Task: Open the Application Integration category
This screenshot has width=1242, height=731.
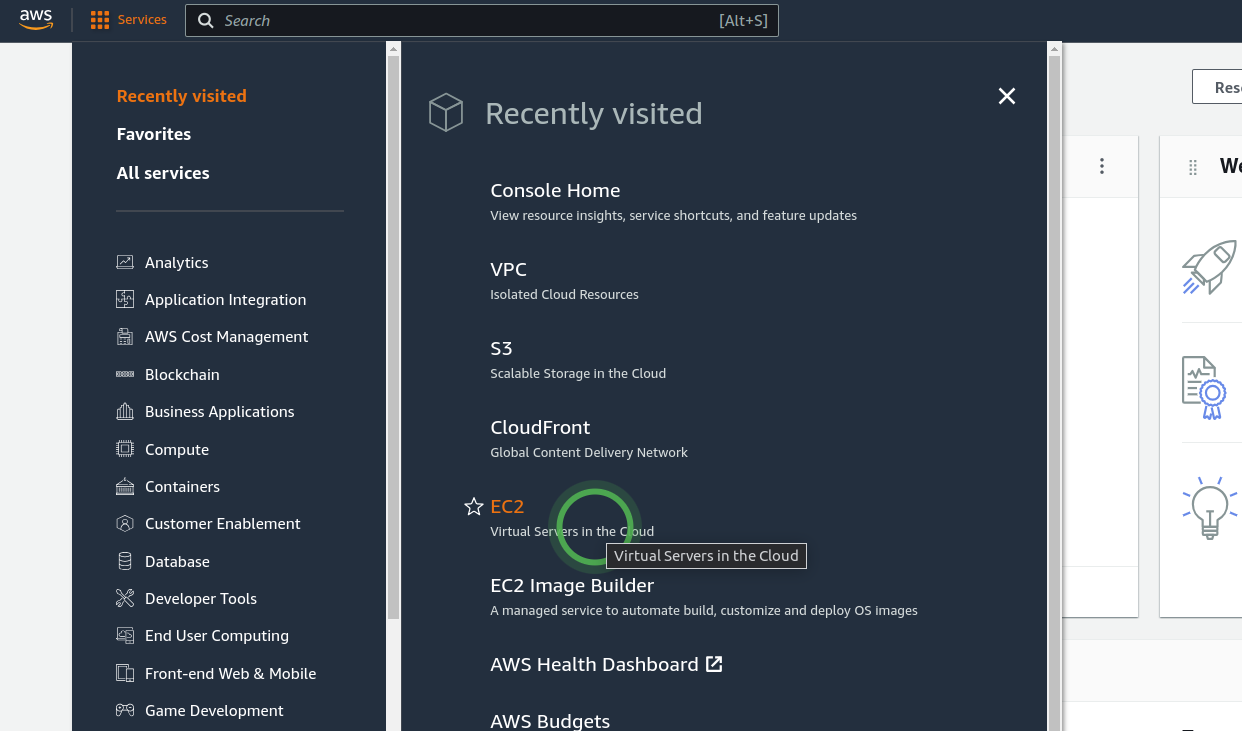Action: point(225,299)
